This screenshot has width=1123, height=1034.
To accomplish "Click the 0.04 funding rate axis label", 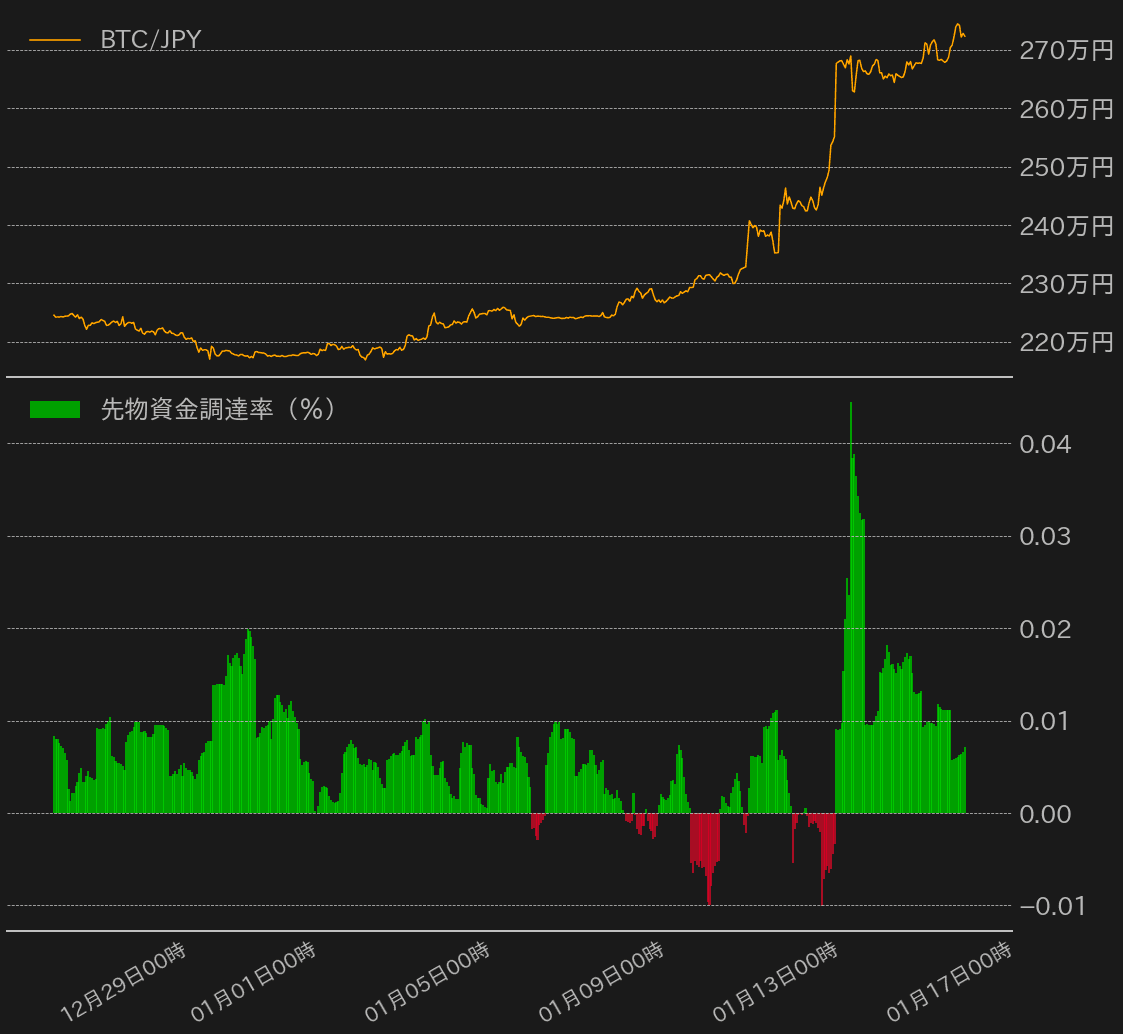I will 1045,444.
